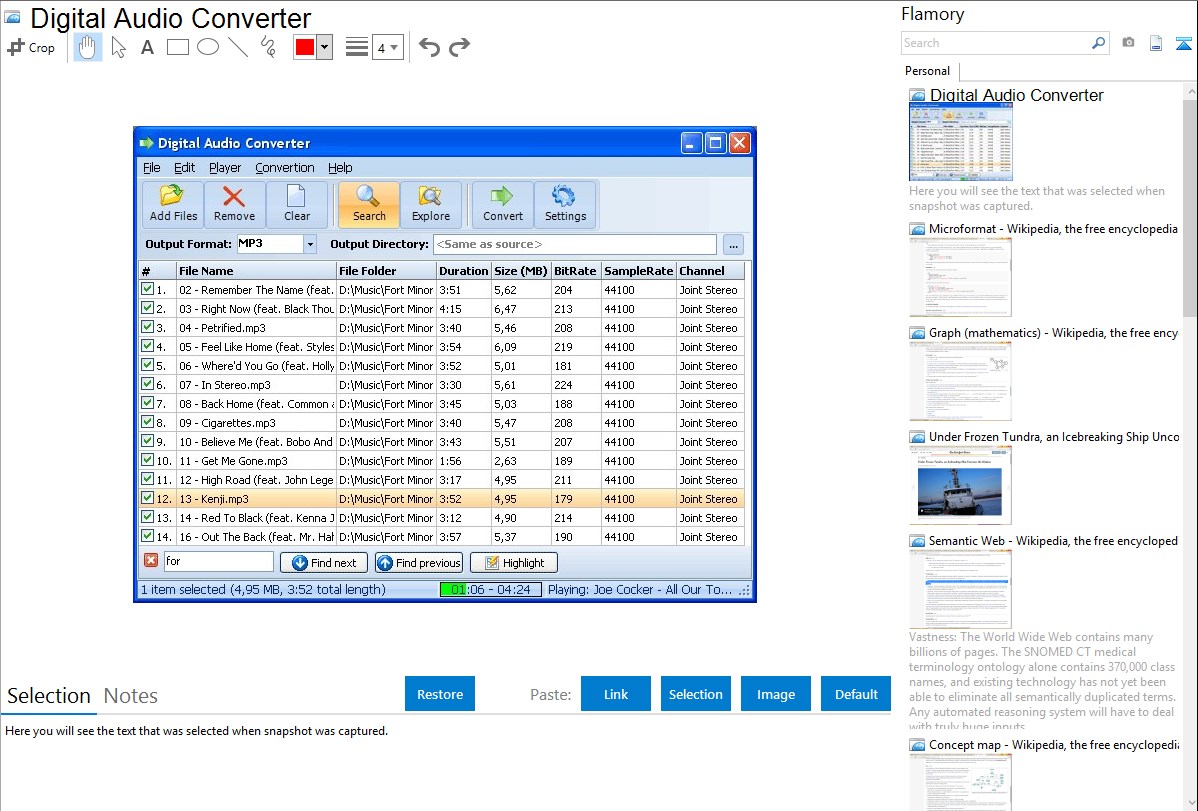Activate the hand pan tool
Viewport: 1198px width, 811px height.
(x=87, y=47)
